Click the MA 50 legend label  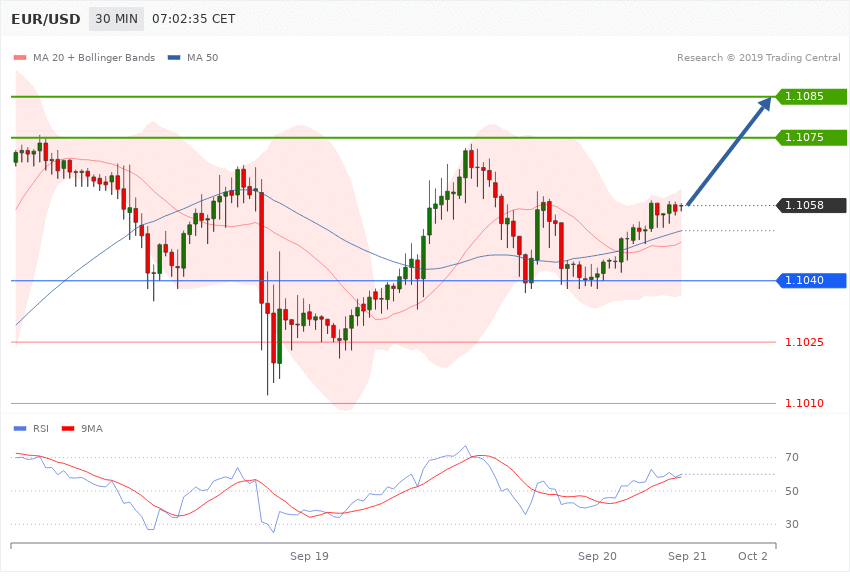pyautogui.click(x=202, y=57)
